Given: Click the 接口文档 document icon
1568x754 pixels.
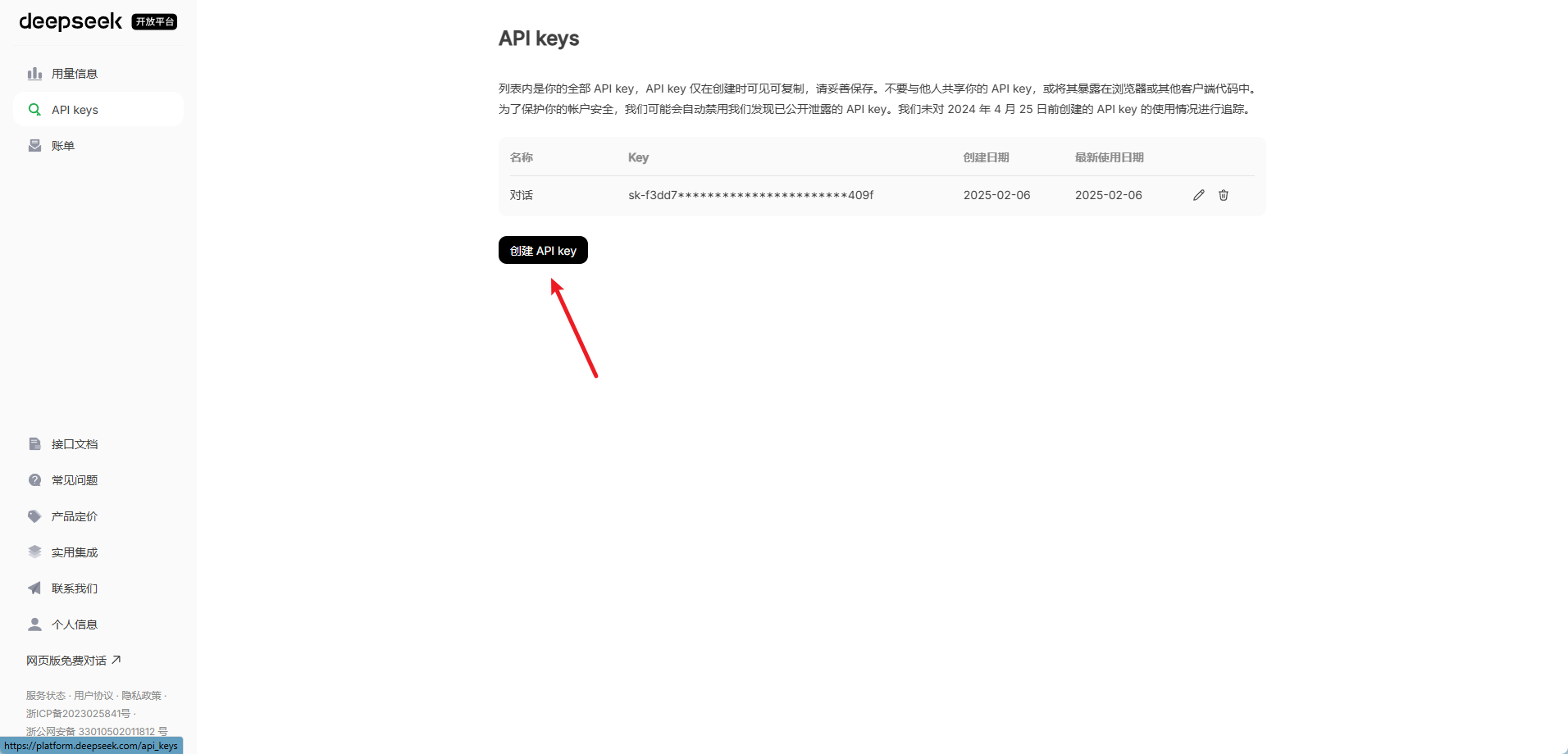Looking at the screenshot, I should pos(34,444).
